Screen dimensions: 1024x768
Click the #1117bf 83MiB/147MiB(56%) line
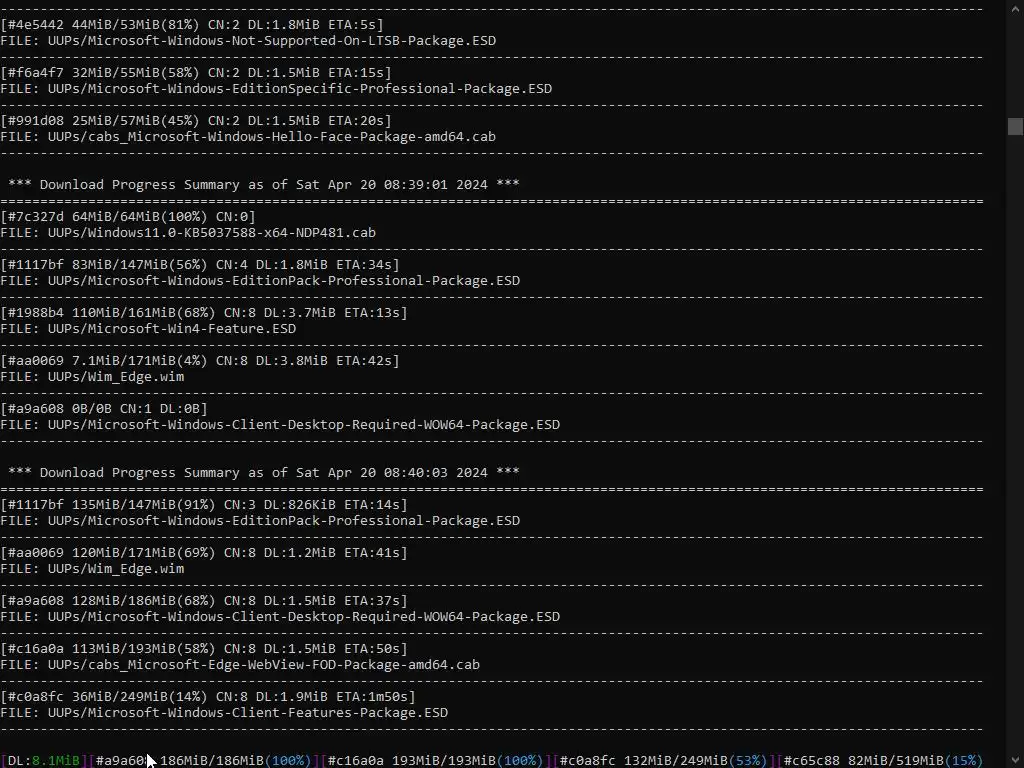point(200,264)
